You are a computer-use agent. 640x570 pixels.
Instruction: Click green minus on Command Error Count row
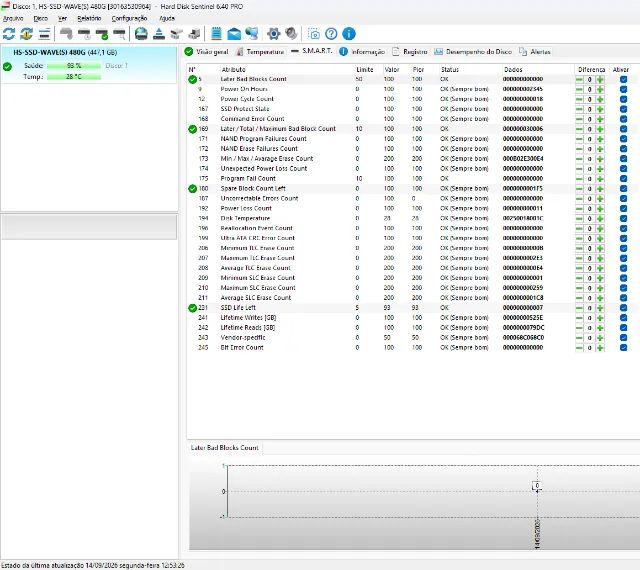(x=579, y=119)
